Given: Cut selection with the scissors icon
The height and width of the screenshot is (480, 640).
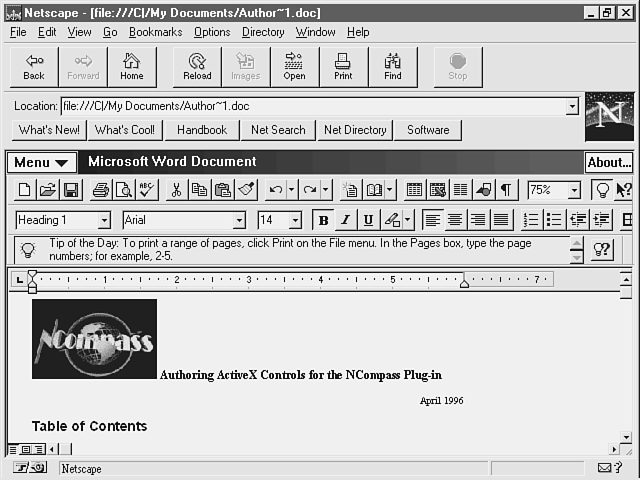Looking at the screenshot, I should (x=176, y=190).
